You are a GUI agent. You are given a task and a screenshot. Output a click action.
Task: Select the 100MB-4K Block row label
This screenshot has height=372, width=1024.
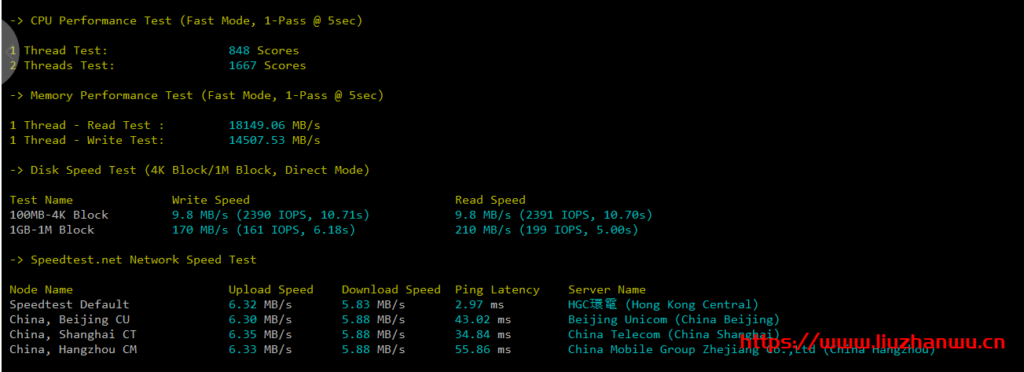point(59,215)
